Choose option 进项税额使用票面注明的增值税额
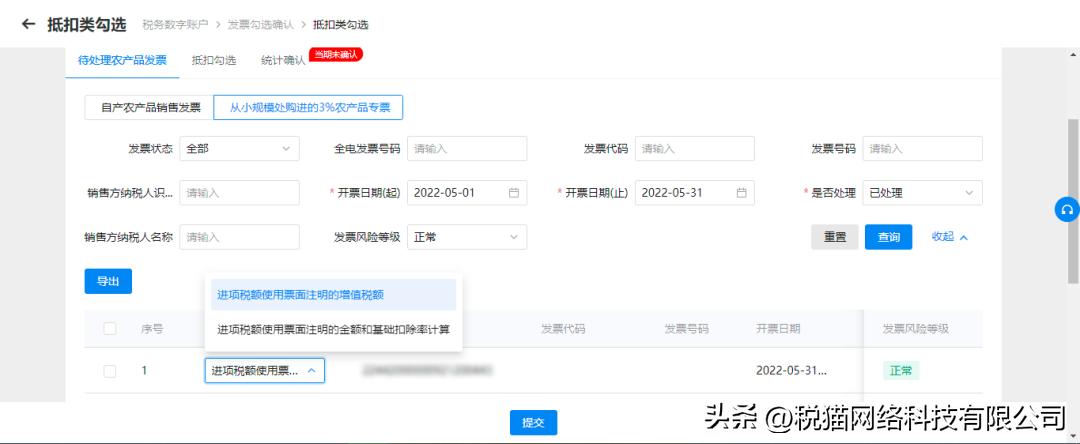 333,295
